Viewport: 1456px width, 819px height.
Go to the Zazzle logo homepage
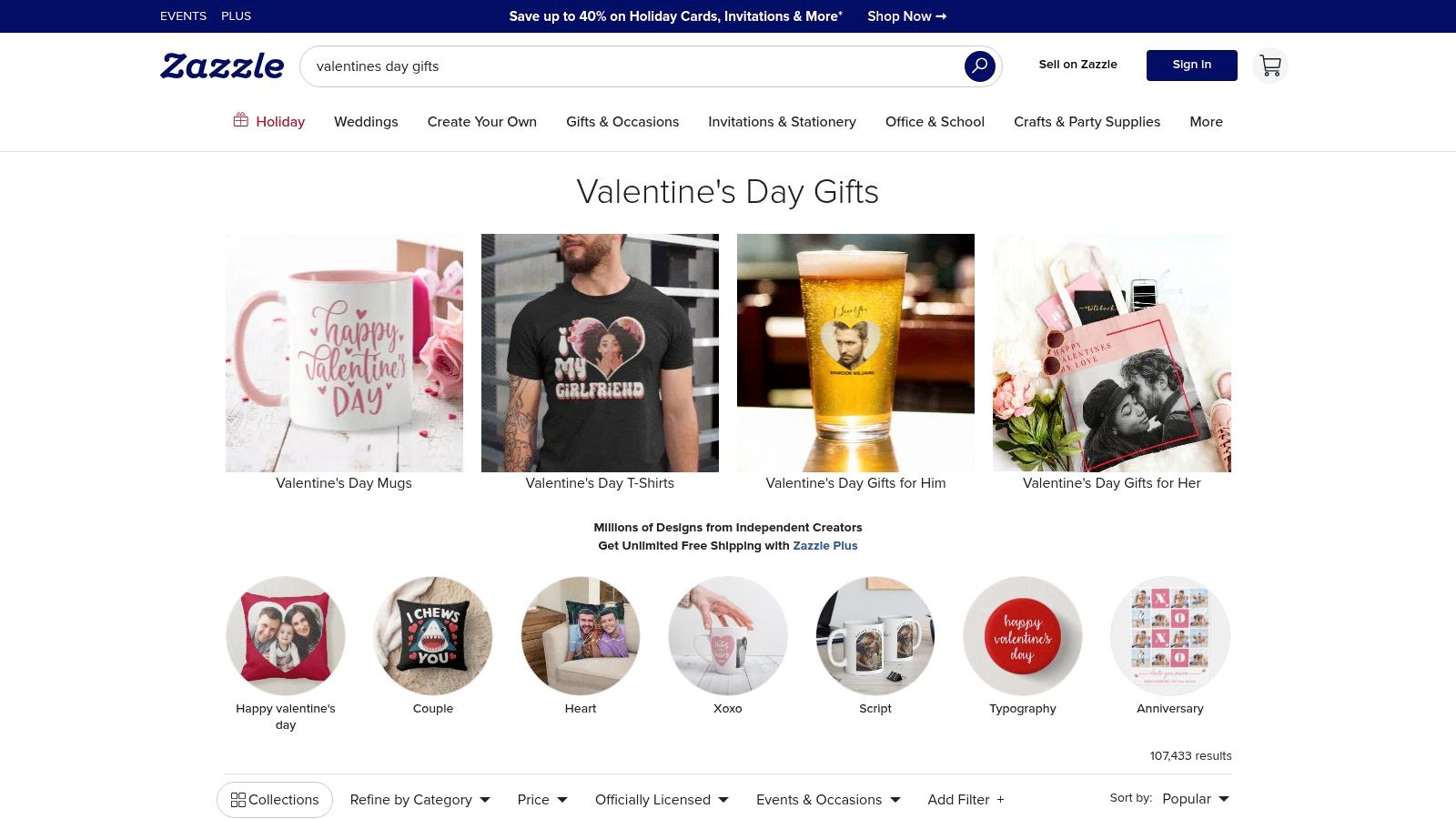pos(222,66)
